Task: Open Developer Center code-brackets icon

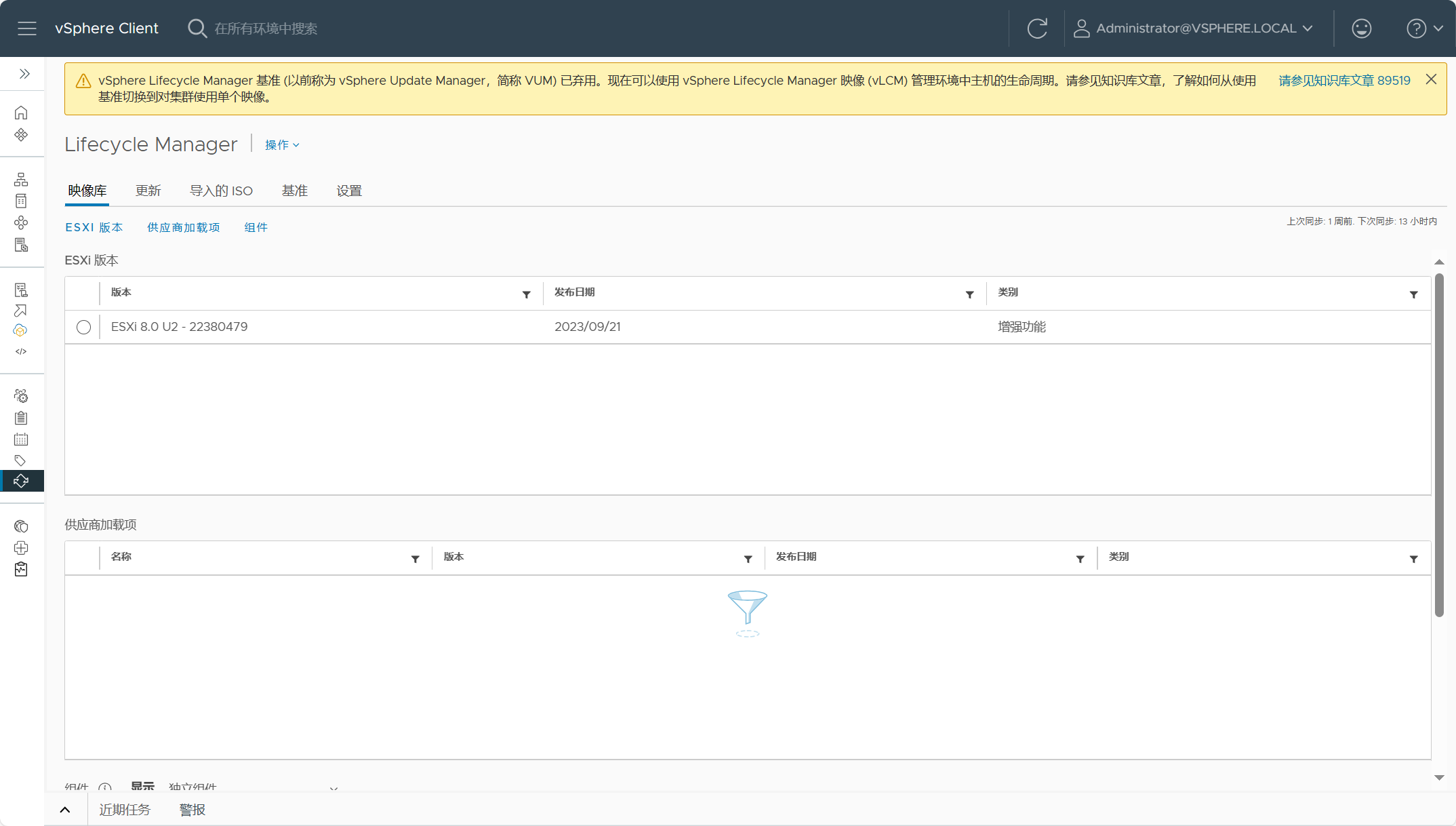Action: pos(21,351)
